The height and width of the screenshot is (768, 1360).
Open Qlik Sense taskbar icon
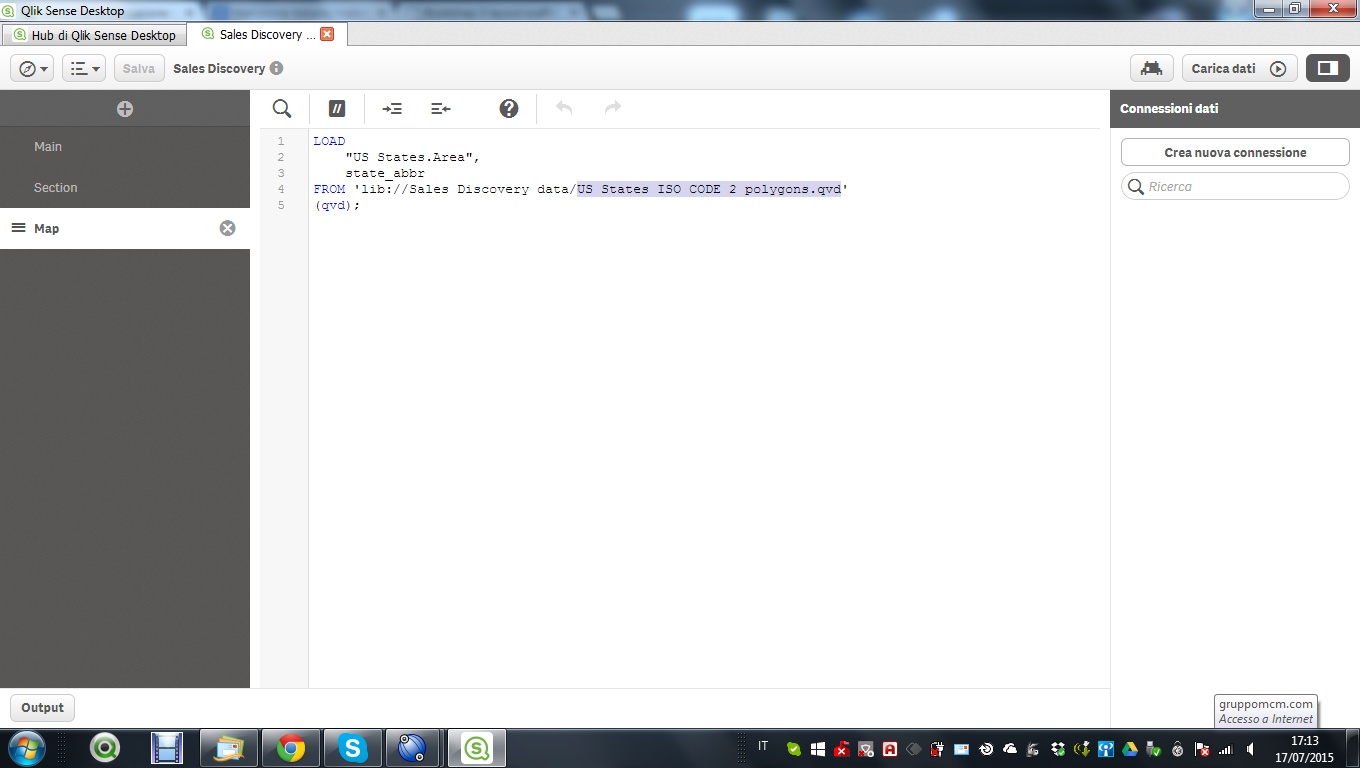point(477,747)
